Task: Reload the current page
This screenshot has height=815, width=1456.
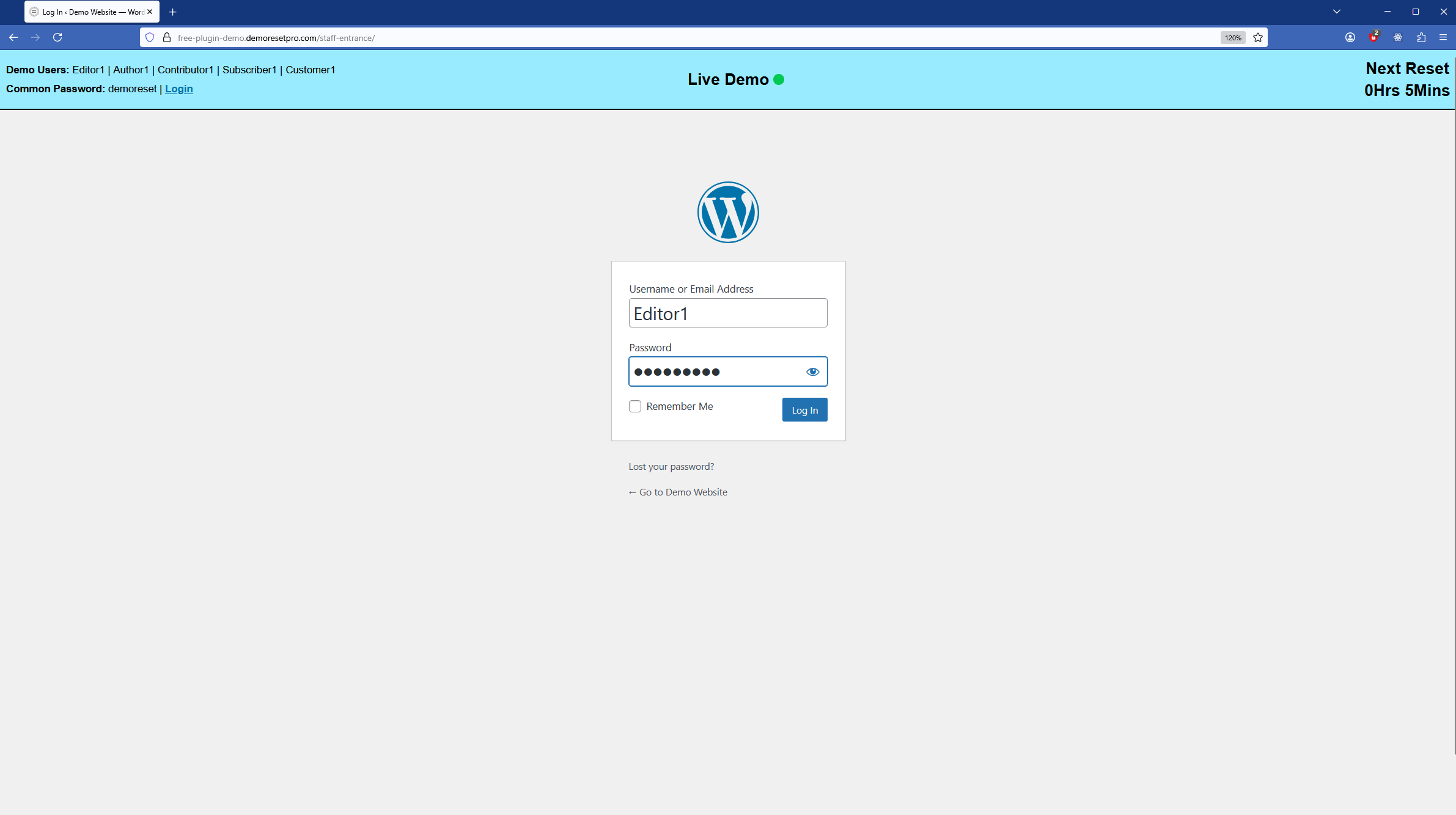Action: 57,37
